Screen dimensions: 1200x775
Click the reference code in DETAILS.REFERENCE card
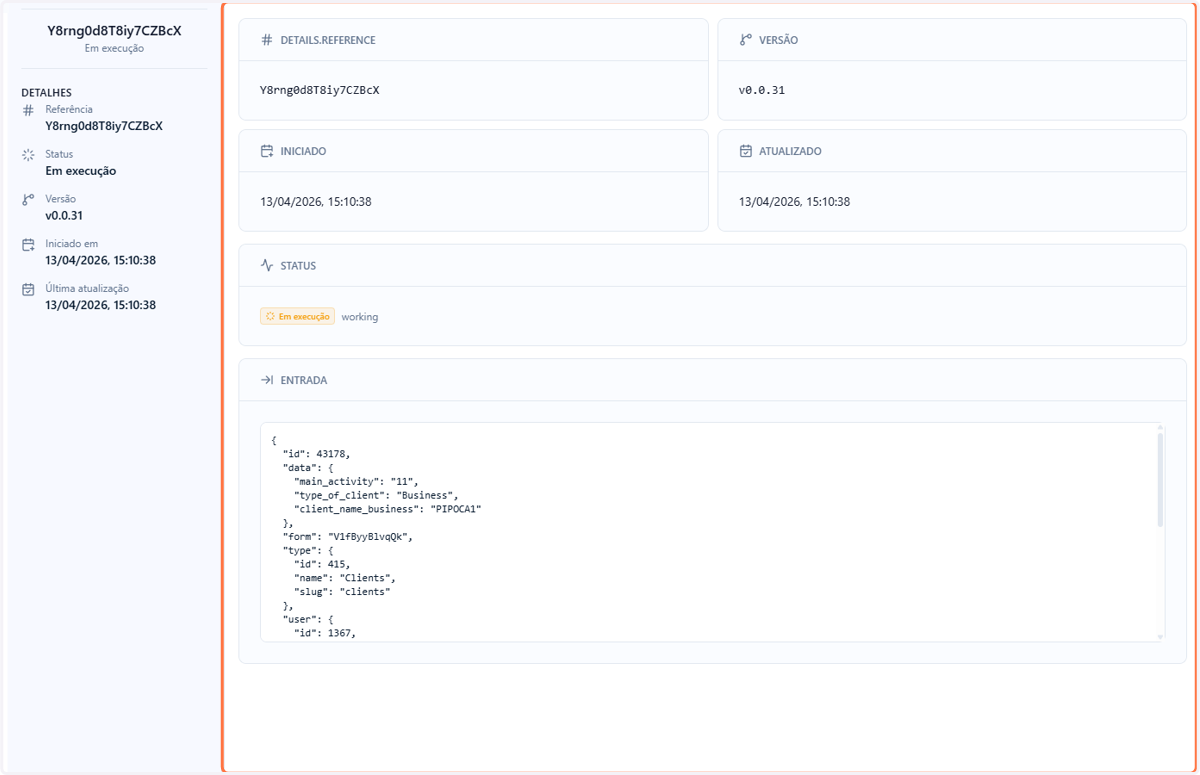320,90
